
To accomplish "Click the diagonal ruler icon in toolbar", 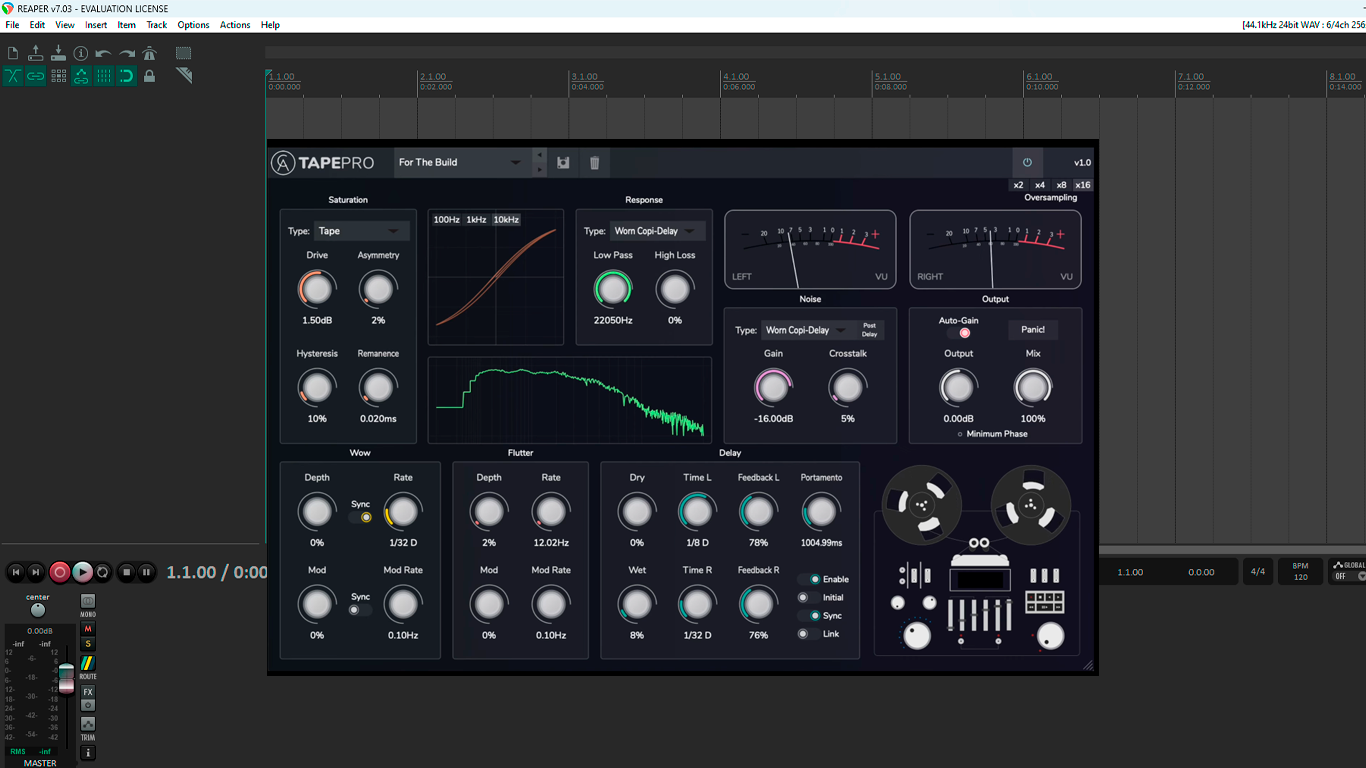I will tap(183, 76).
